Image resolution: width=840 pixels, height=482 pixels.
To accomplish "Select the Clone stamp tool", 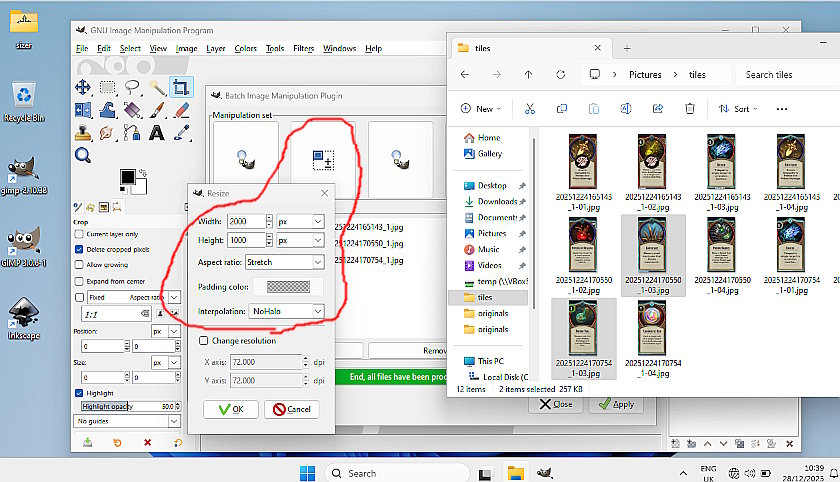I will tap(82, 132).
